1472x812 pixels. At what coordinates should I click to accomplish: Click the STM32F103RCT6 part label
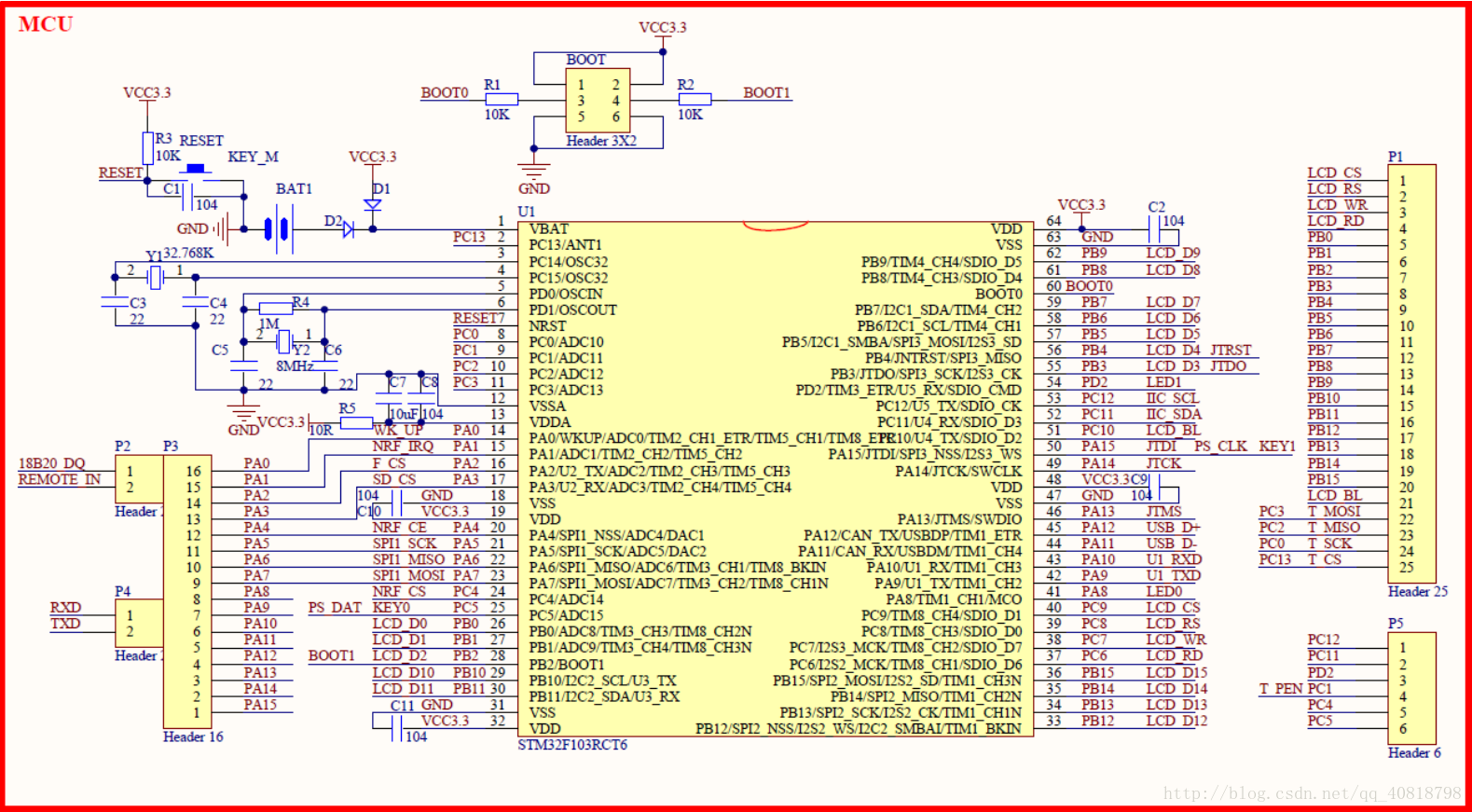572,745
